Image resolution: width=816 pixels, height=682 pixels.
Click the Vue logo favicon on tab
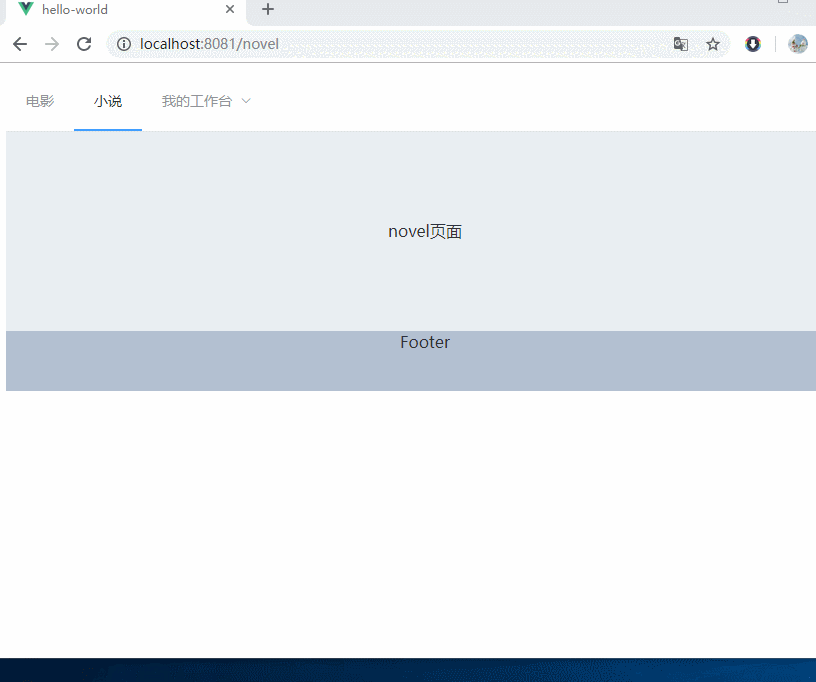tap(26, 10)
